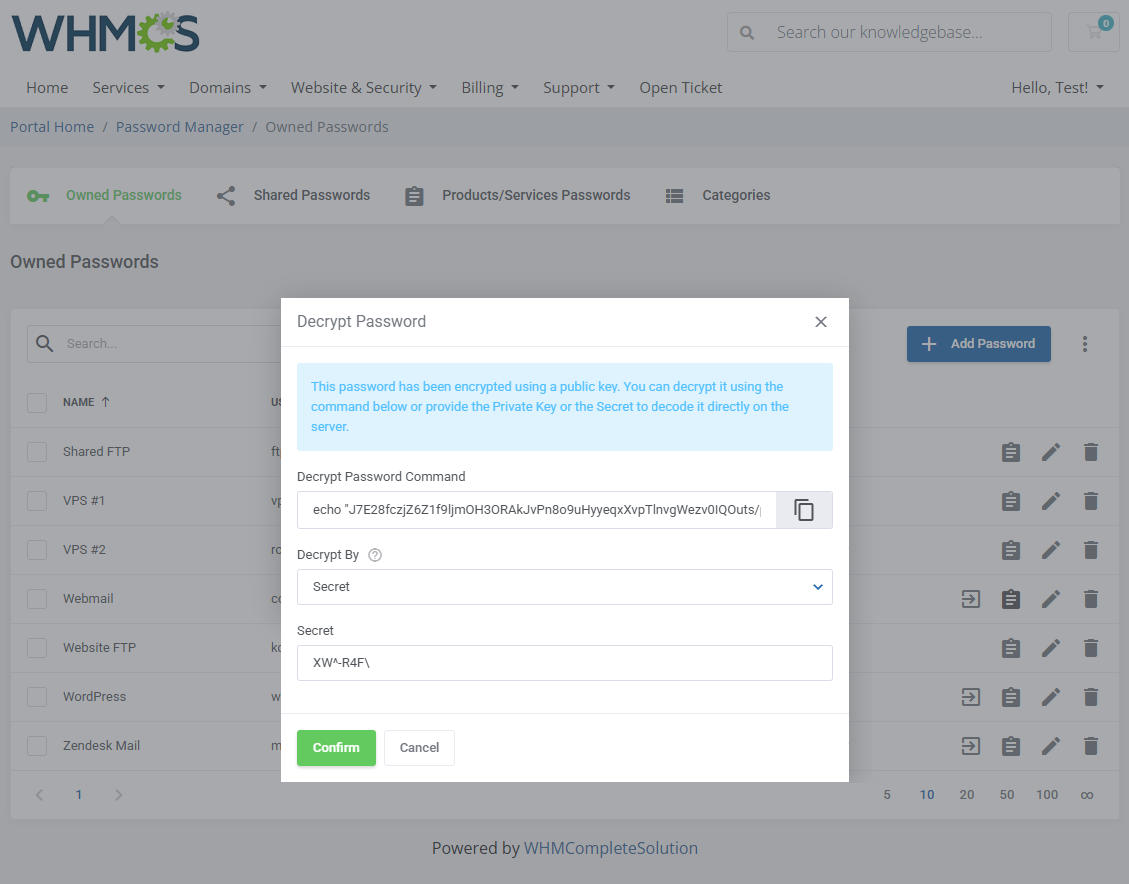Open the Decrypt By dropdown
Image resolution: width=1129 pixels, height=884 pixels.
pyautogui.click(x=564, y=587)
